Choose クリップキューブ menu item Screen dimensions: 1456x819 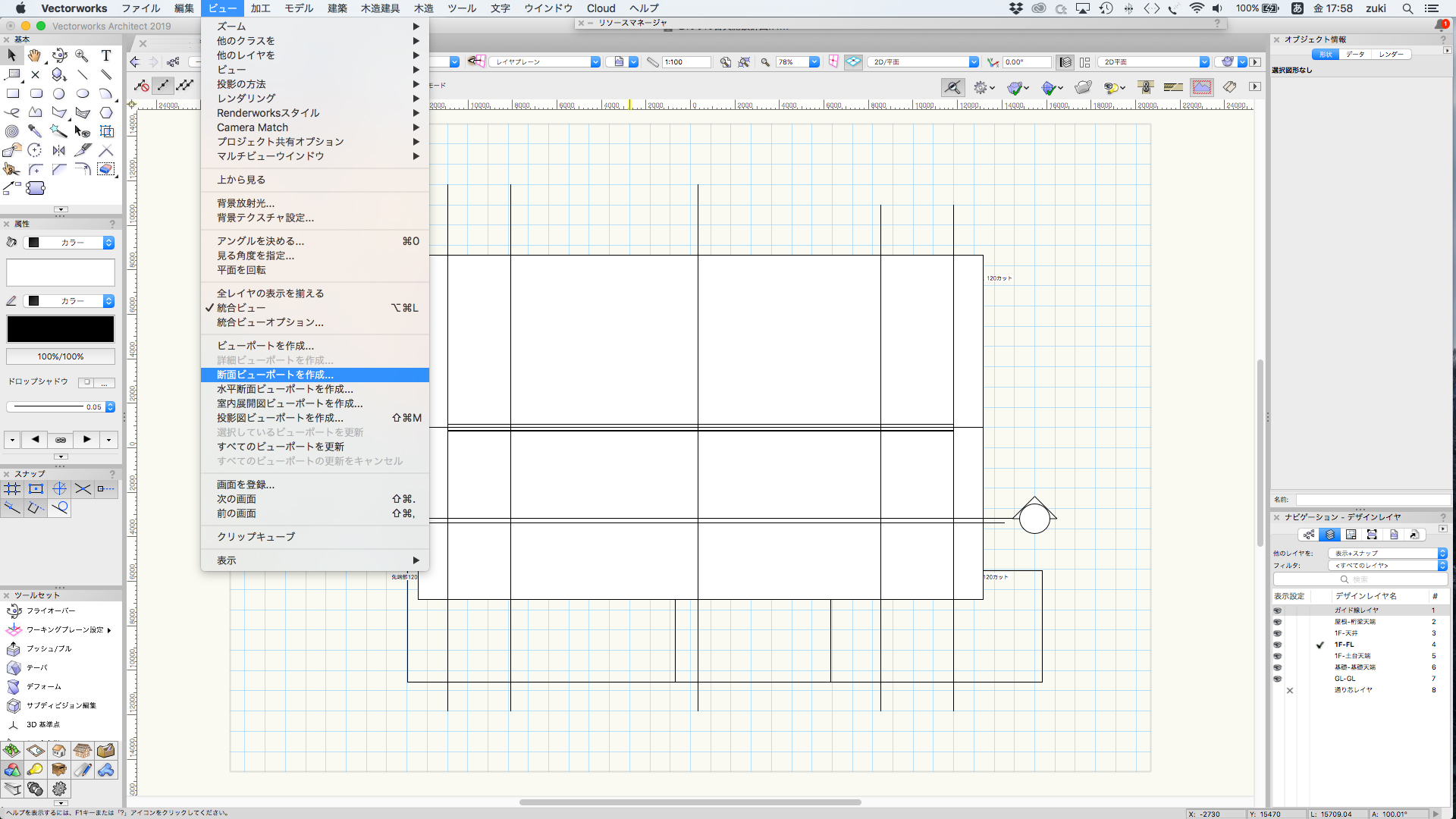pos(315,537)
